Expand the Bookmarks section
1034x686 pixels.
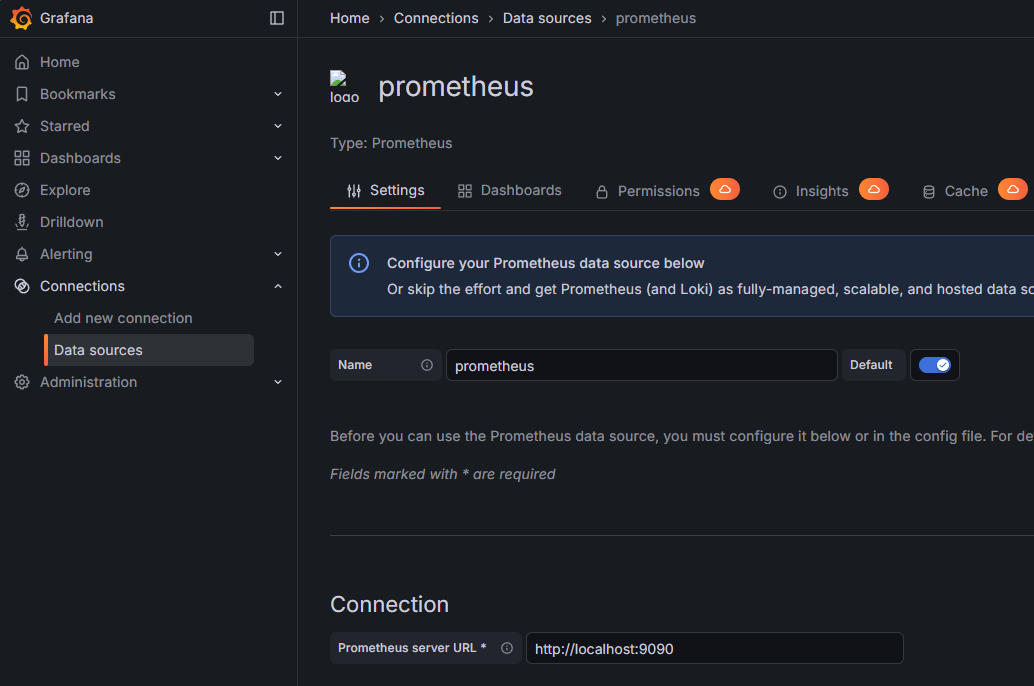[x=278, y=93]
